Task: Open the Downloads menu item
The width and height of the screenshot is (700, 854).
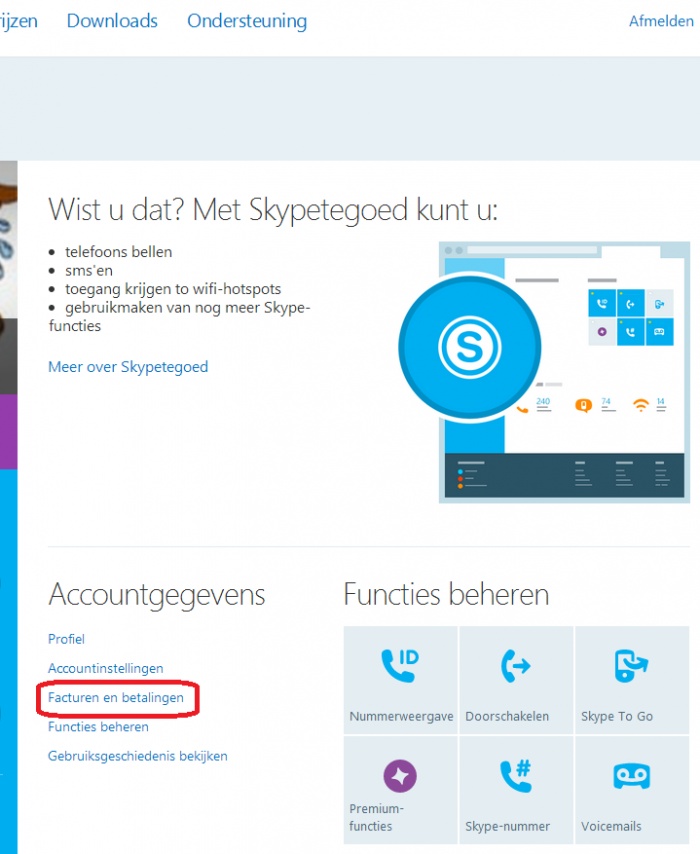Action: coord(112,21)
